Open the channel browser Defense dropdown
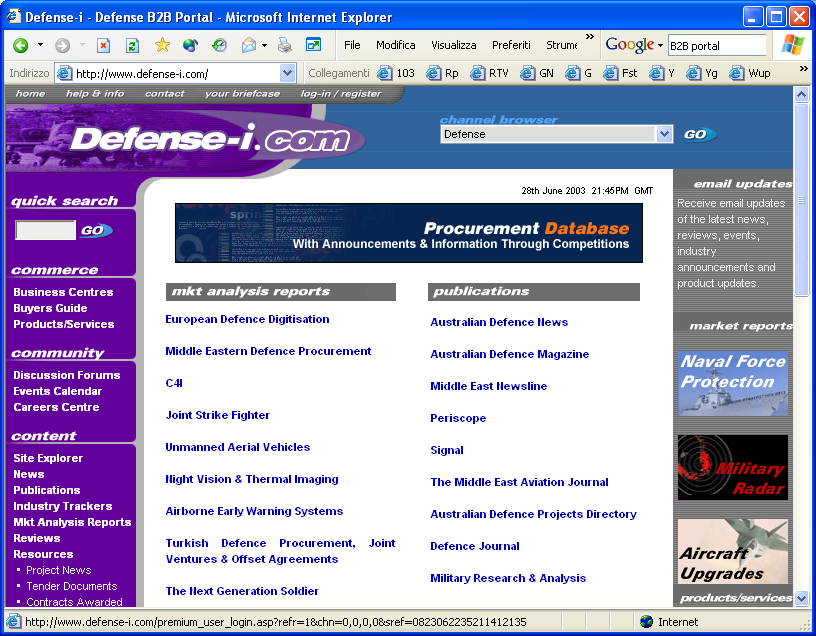Viewport: 816px width, 636px height. (x=664, y=134)
